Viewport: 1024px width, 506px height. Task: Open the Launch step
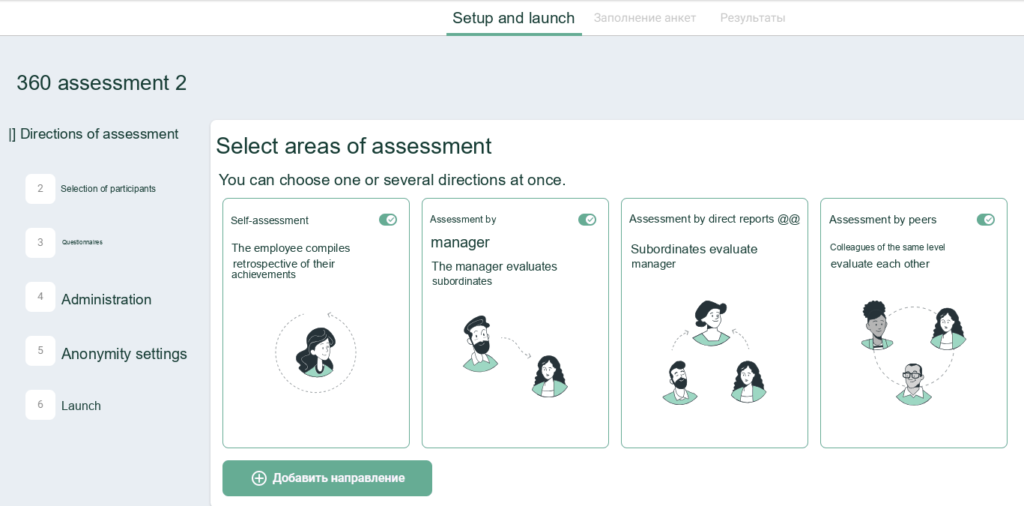[81, 405]
